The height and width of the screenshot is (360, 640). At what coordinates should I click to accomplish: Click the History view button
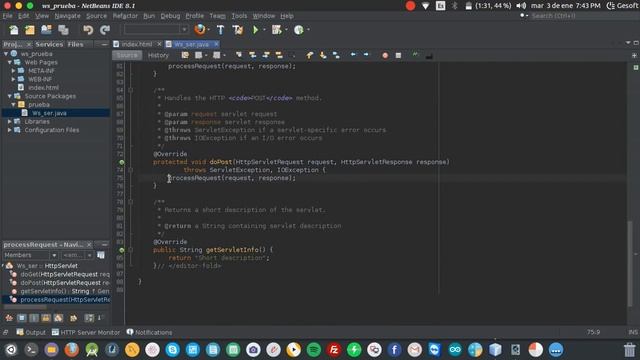158,55
